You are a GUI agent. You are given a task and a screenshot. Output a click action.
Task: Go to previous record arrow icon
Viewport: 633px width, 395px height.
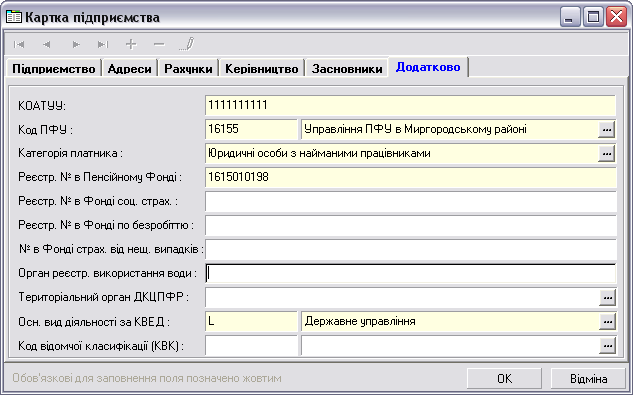(x=47, y=44)
